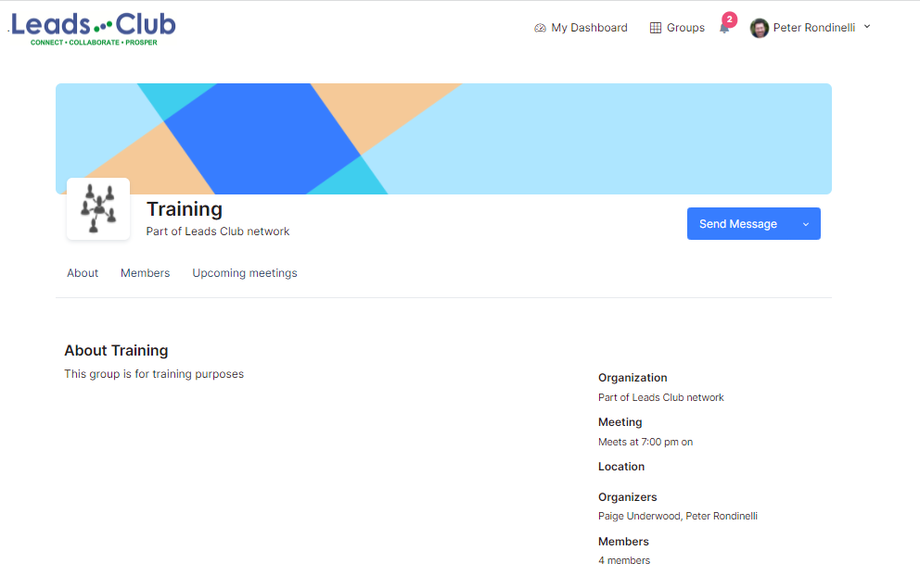920x588 pixels.
Task: Click the Training group logo image
Action: click(98, 208)
